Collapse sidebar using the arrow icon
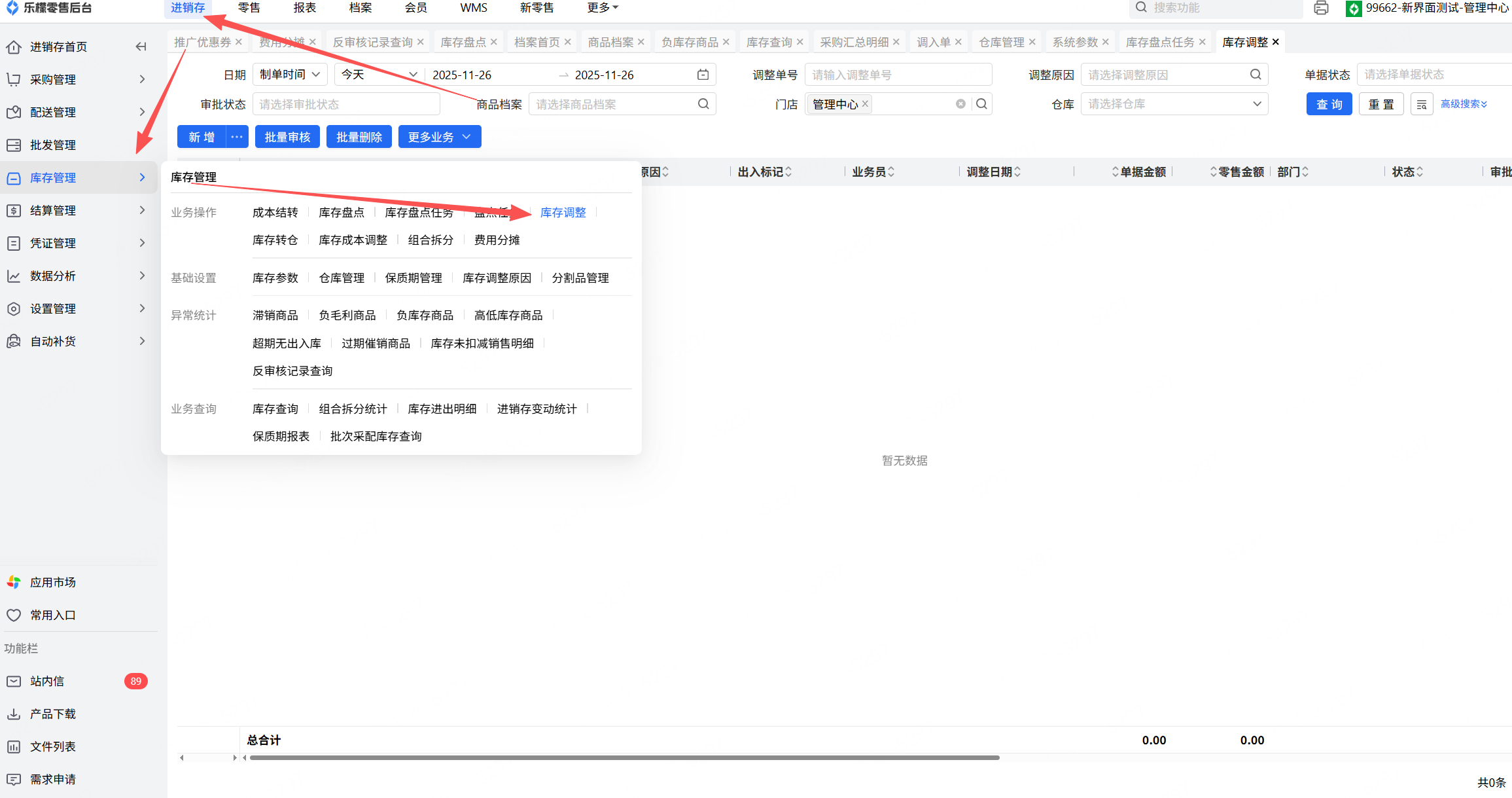 [141, 46]
